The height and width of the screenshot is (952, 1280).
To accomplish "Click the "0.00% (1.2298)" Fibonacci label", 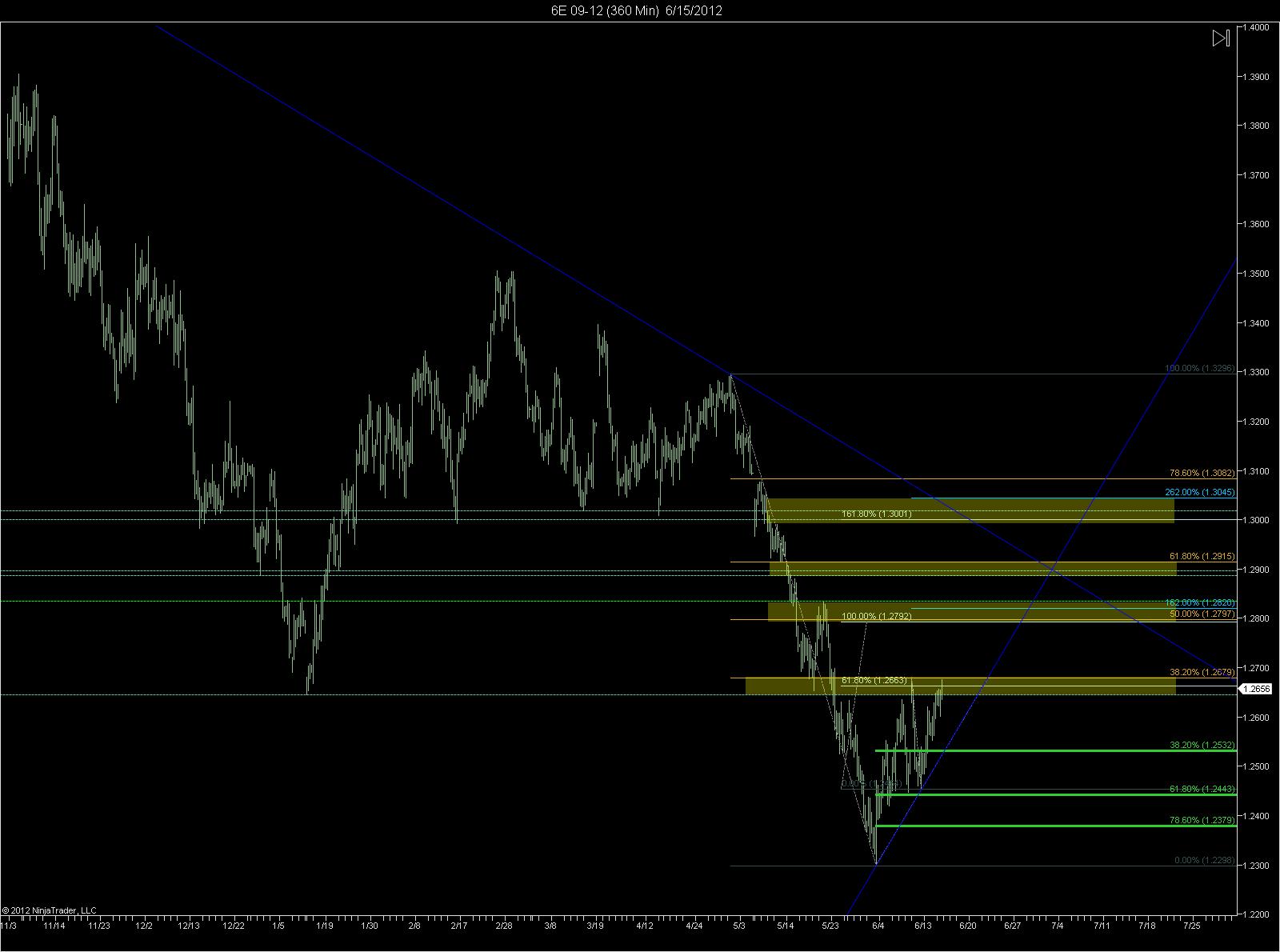I will click(1205, 860).
